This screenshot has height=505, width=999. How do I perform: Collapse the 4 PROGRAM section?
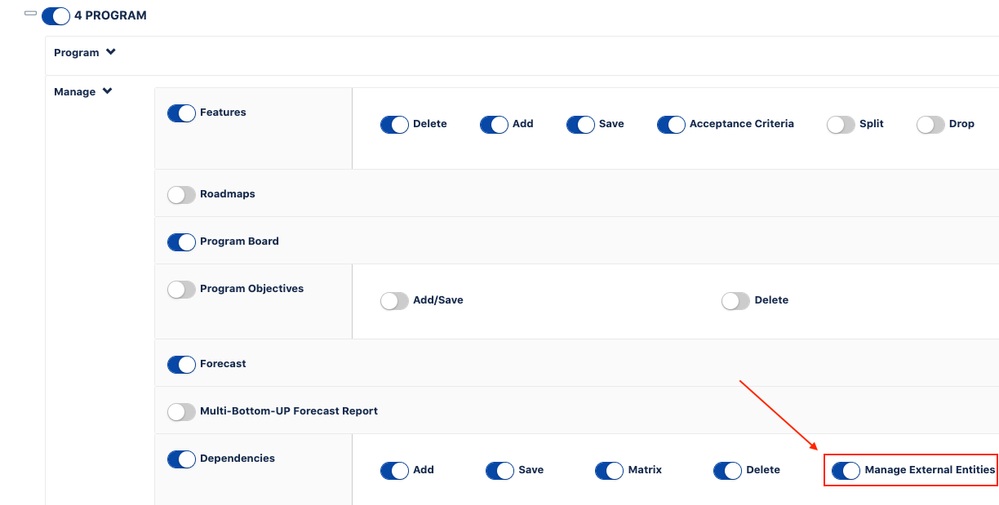[30, 13]
